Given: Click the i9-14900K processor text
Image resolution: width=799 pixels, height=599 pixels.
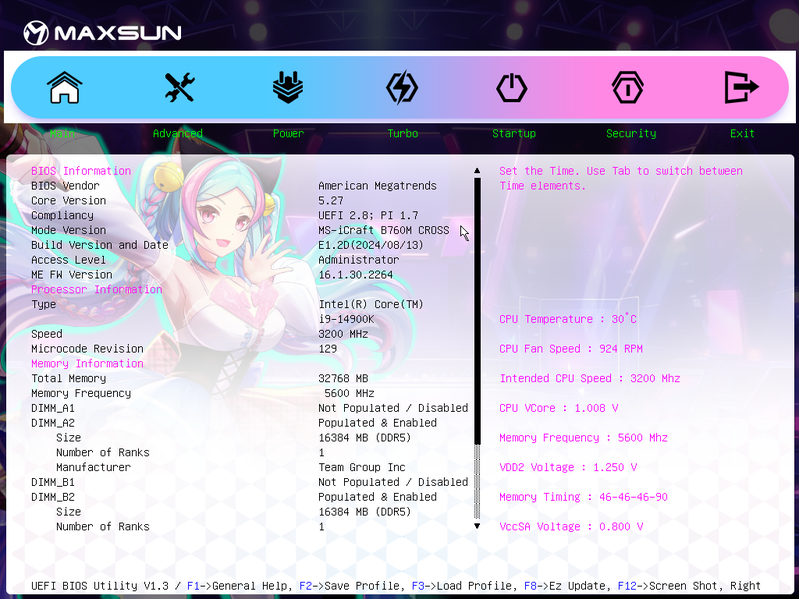Looking at the screenshot, I should pyautogui.click(x=347, y=319).
